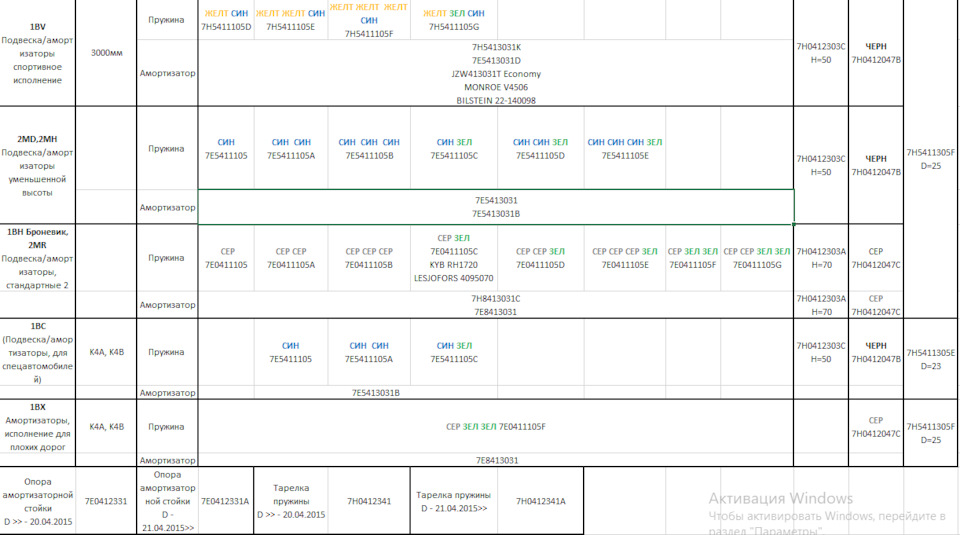Click K4A, K4B in the 1BC row
960x535 pixels.
pos(107,352)
